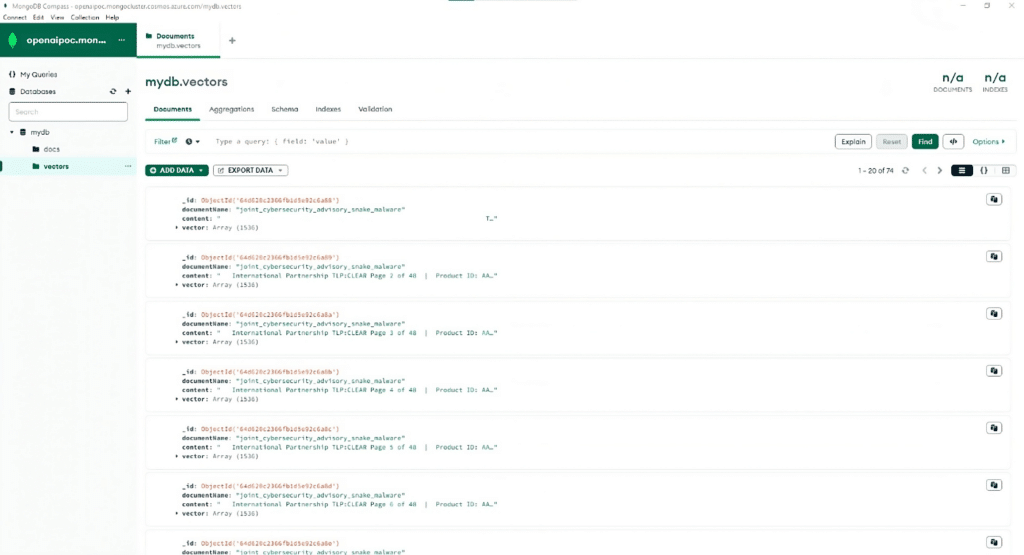Copy the document with ObjectId ending 6a8e

tap(994, 543)
